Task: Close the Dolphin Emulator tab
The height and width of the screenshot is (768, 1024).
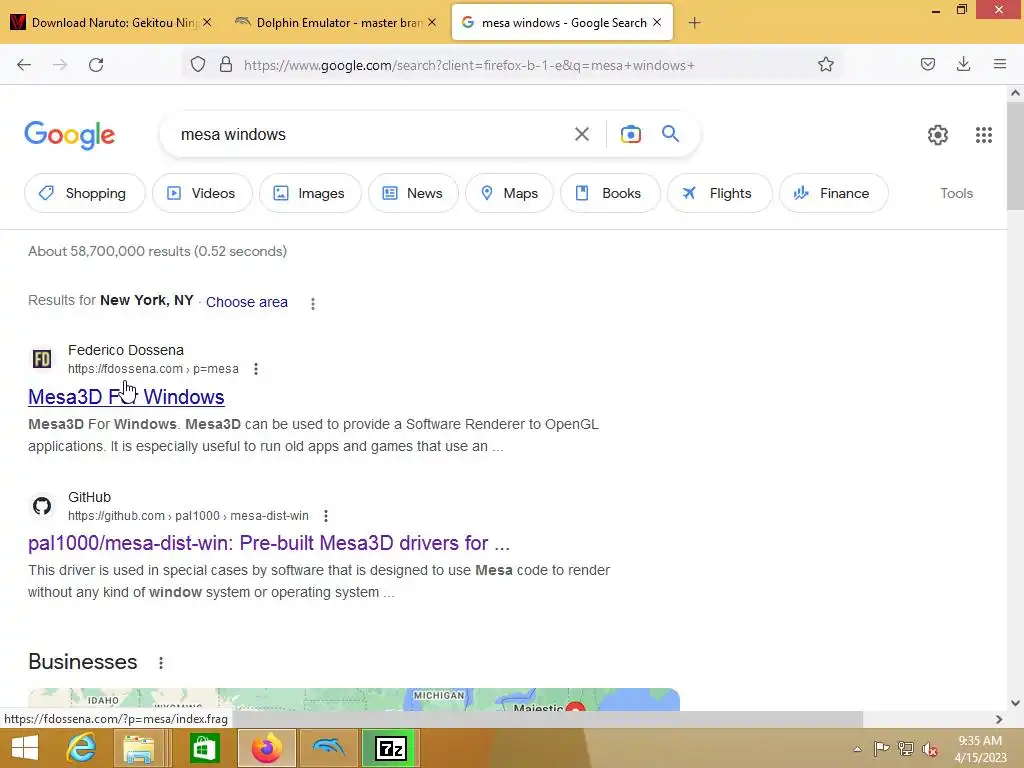Action: tap(432, 22)
